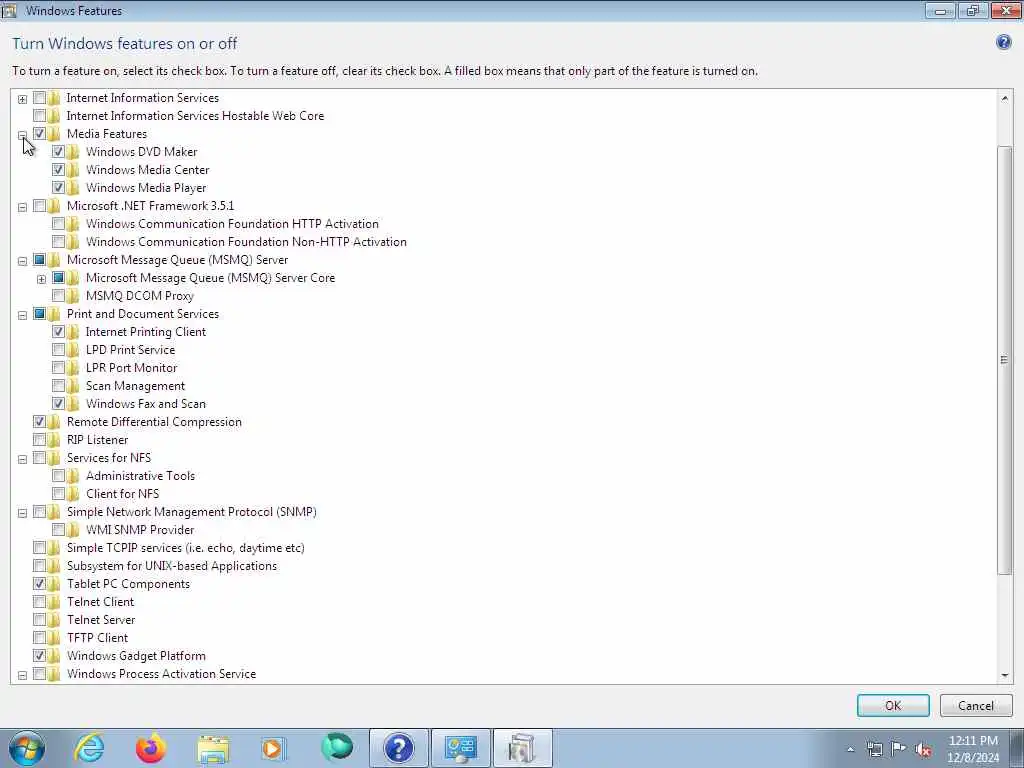The image size is (1024, 768).
Task: Click folder icon beside Scan Management
Action: (73, 386)
